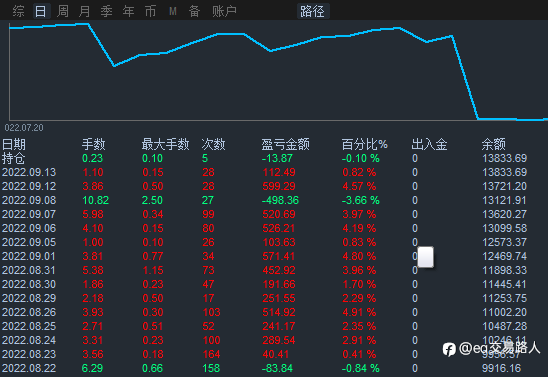Switch to the 年 yearly tab

[x=129, y=11]
